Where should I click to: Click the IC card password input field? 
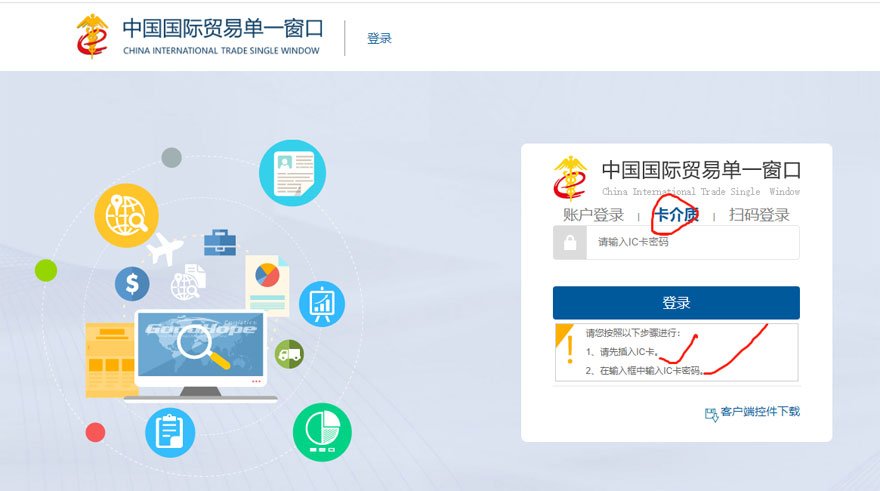coord(692,243)
